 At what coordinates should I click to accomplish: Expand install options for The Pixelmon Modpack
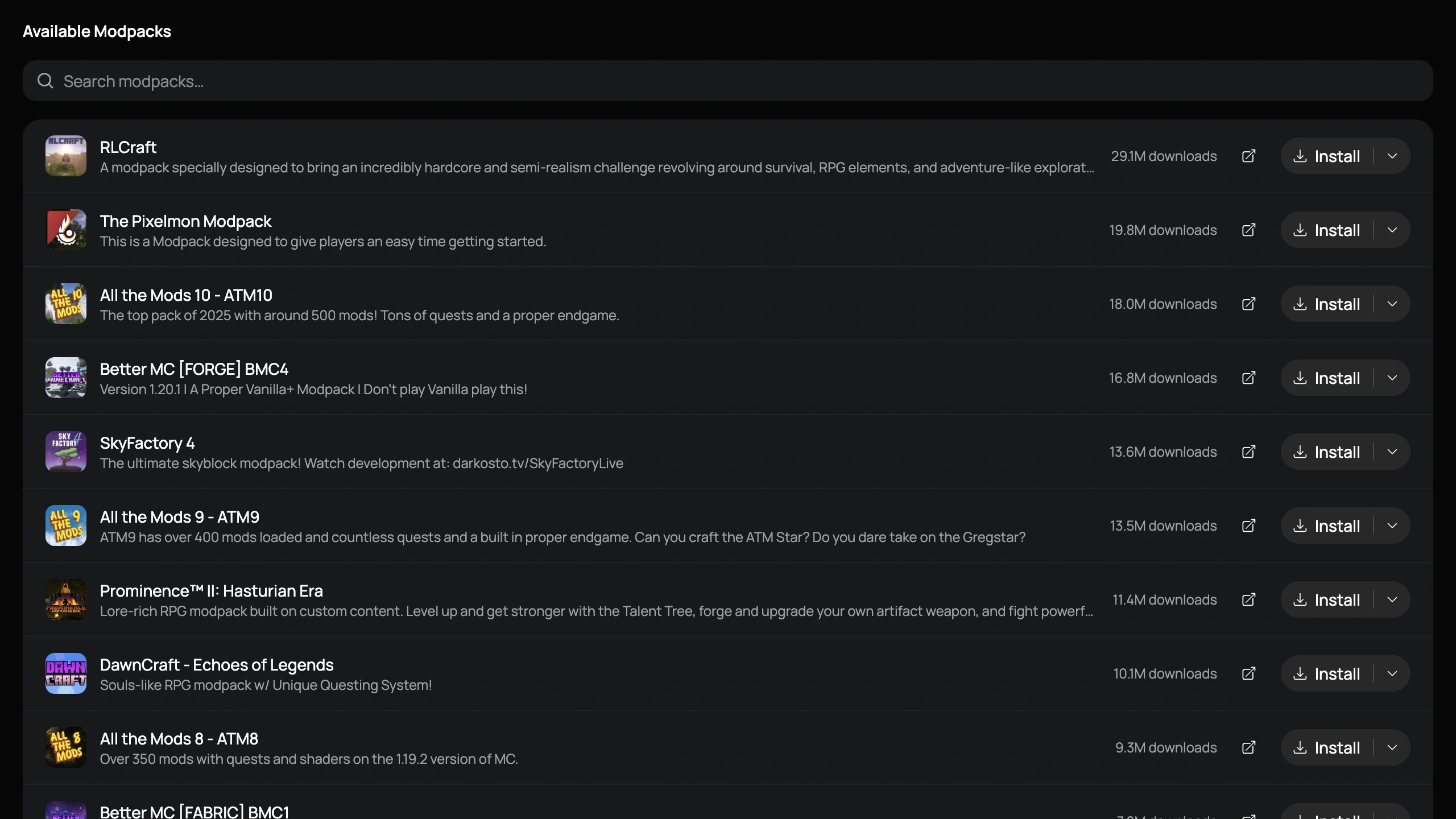tap(1392, 230)
